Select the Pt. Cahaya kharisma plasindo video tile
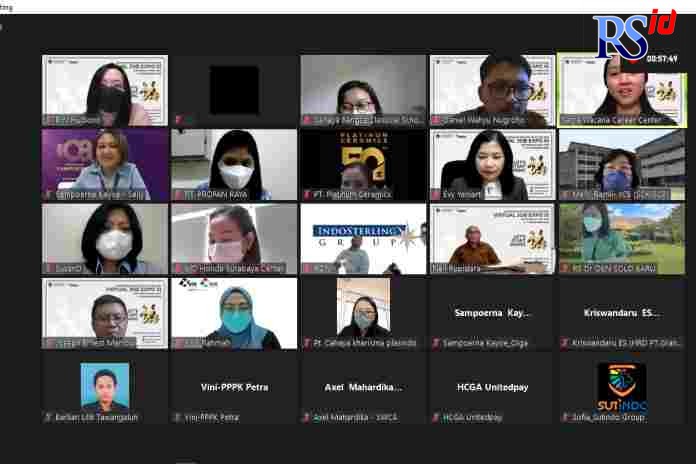 pyautogui.click(x=363, y=313)
